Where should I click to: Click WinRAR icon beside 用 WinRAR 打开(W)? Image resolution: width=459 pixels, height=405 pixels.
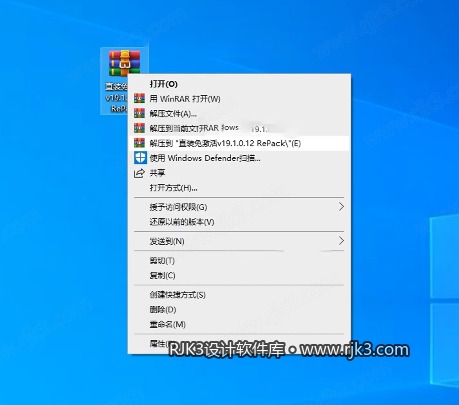pyautogui.click(x=139, y=98)
